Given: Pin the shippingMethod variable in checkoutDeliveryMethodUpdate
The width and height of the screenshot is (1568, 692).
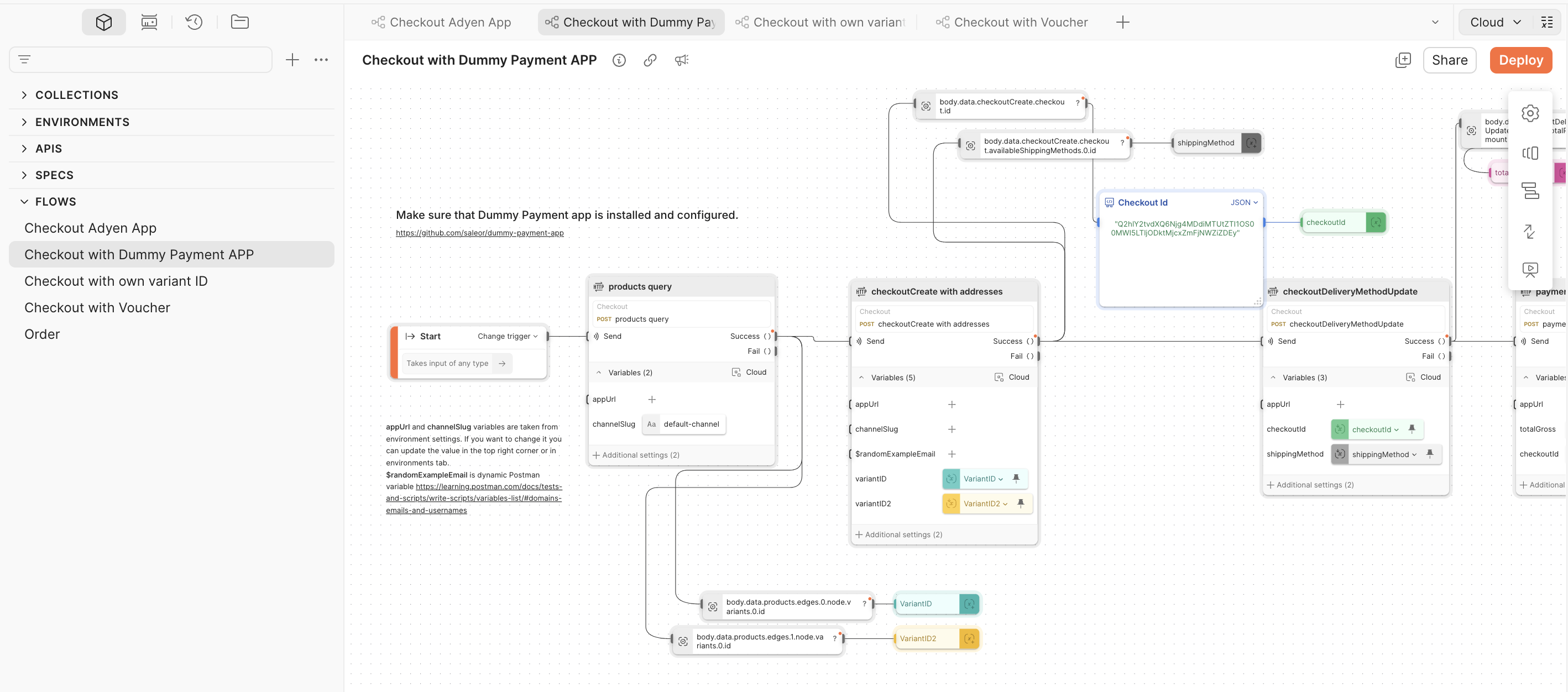Looking at the screenshot, I should point(1430,454).
